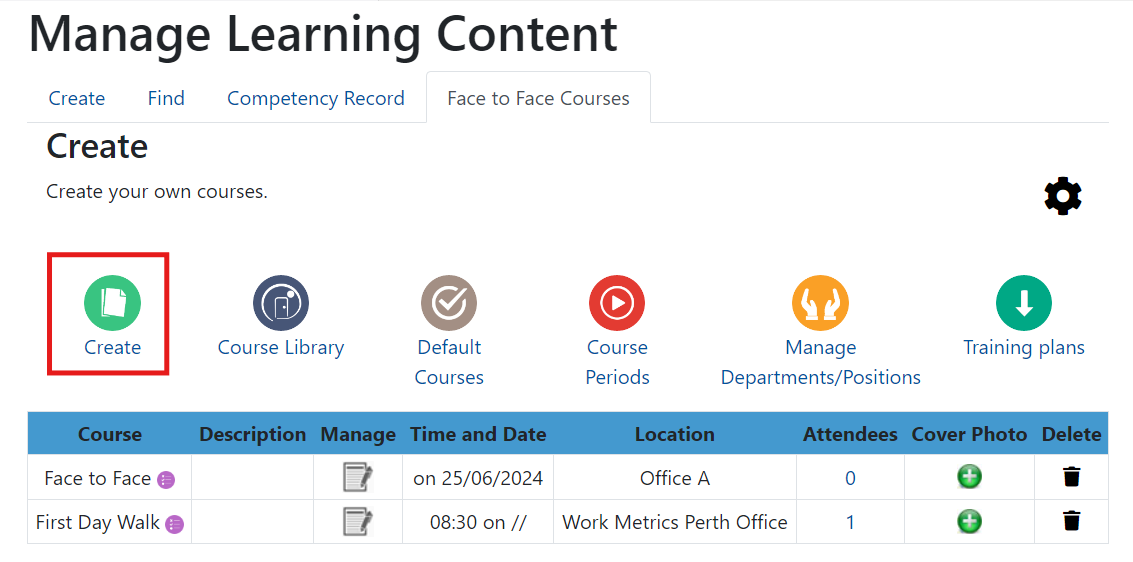
Task: Click the Training plans download icon
Action: coord(1023,303)
